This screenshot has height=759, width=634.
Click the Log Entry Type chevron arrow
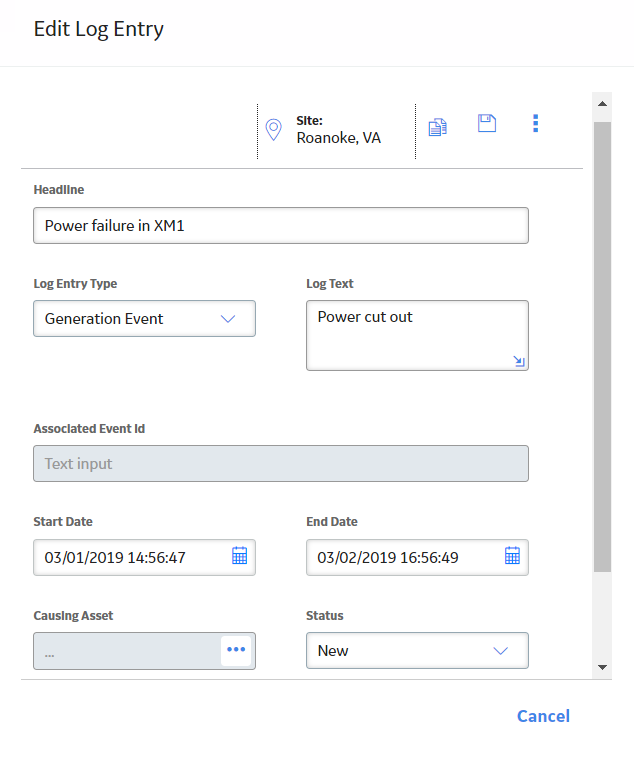pyautogui.click(x=228, y=319)
